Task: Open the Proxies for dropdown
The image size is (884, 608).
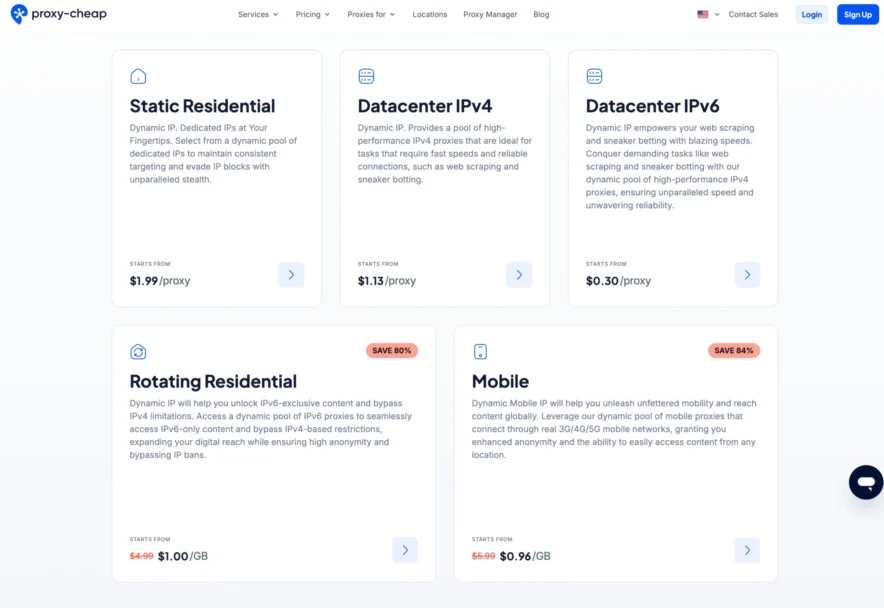Action: (x=369, y=14)
